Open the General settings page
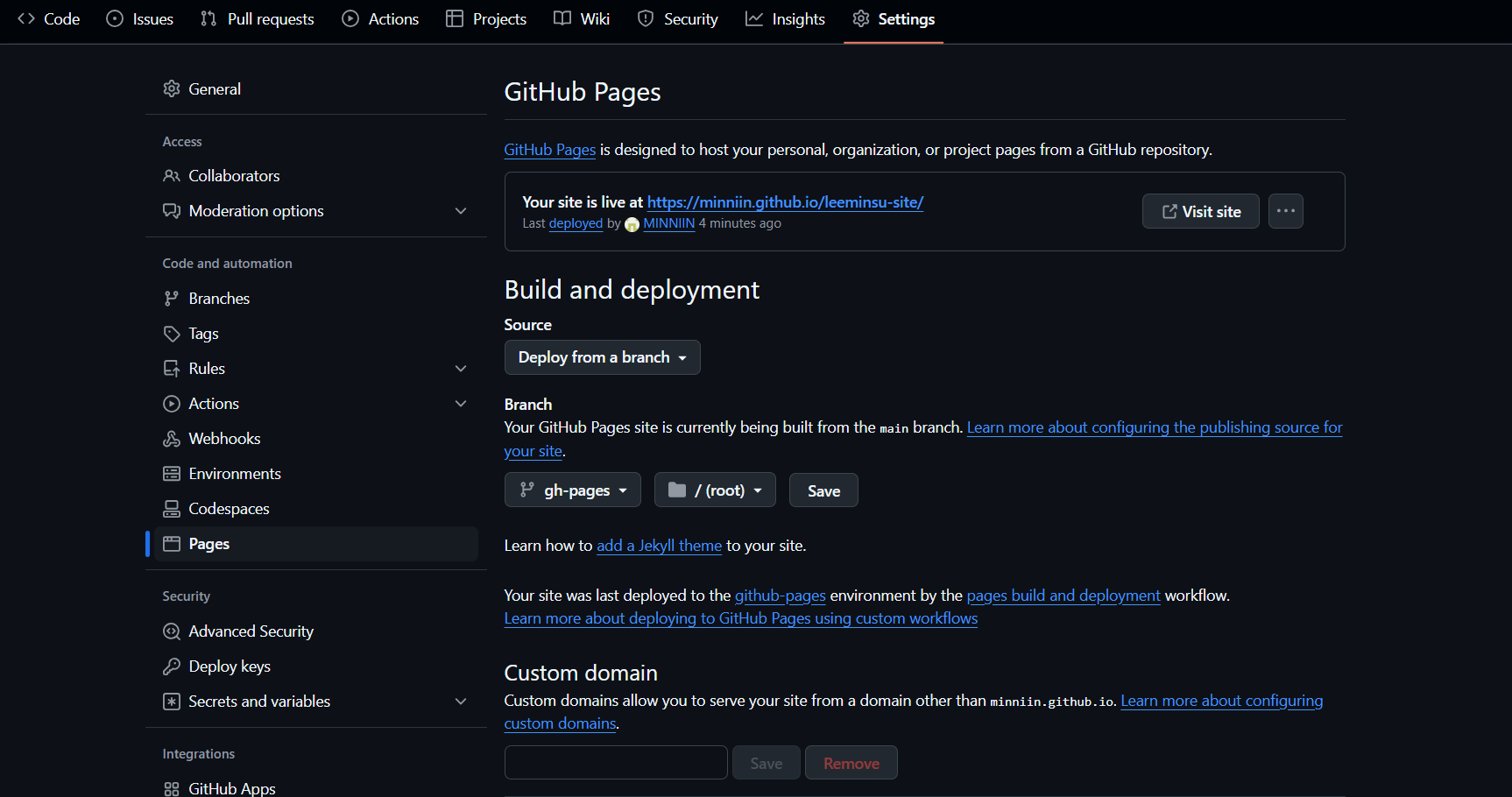The height and width of the screenshot is (797, 1512). (x=315, y=88)
